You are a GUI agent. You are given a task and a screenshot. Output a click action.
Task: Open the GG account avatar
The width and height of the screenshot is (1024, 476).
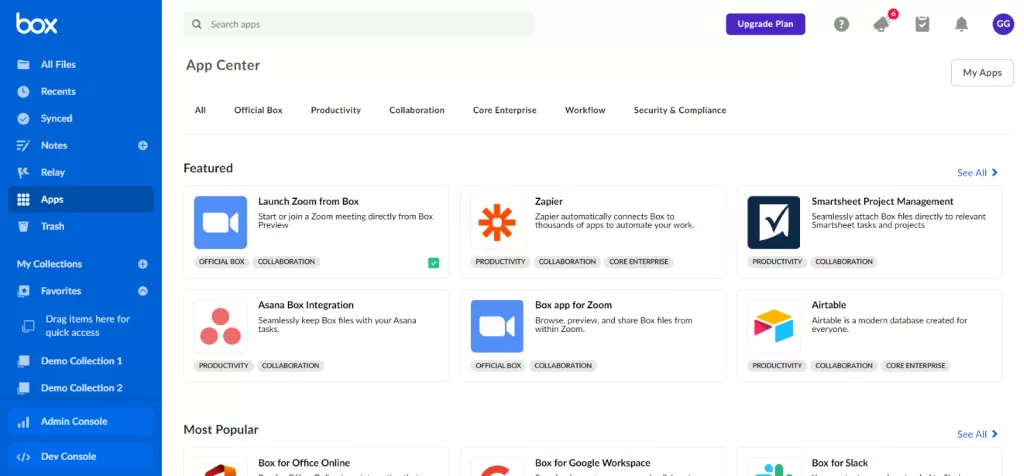(x=1003, y=24)
